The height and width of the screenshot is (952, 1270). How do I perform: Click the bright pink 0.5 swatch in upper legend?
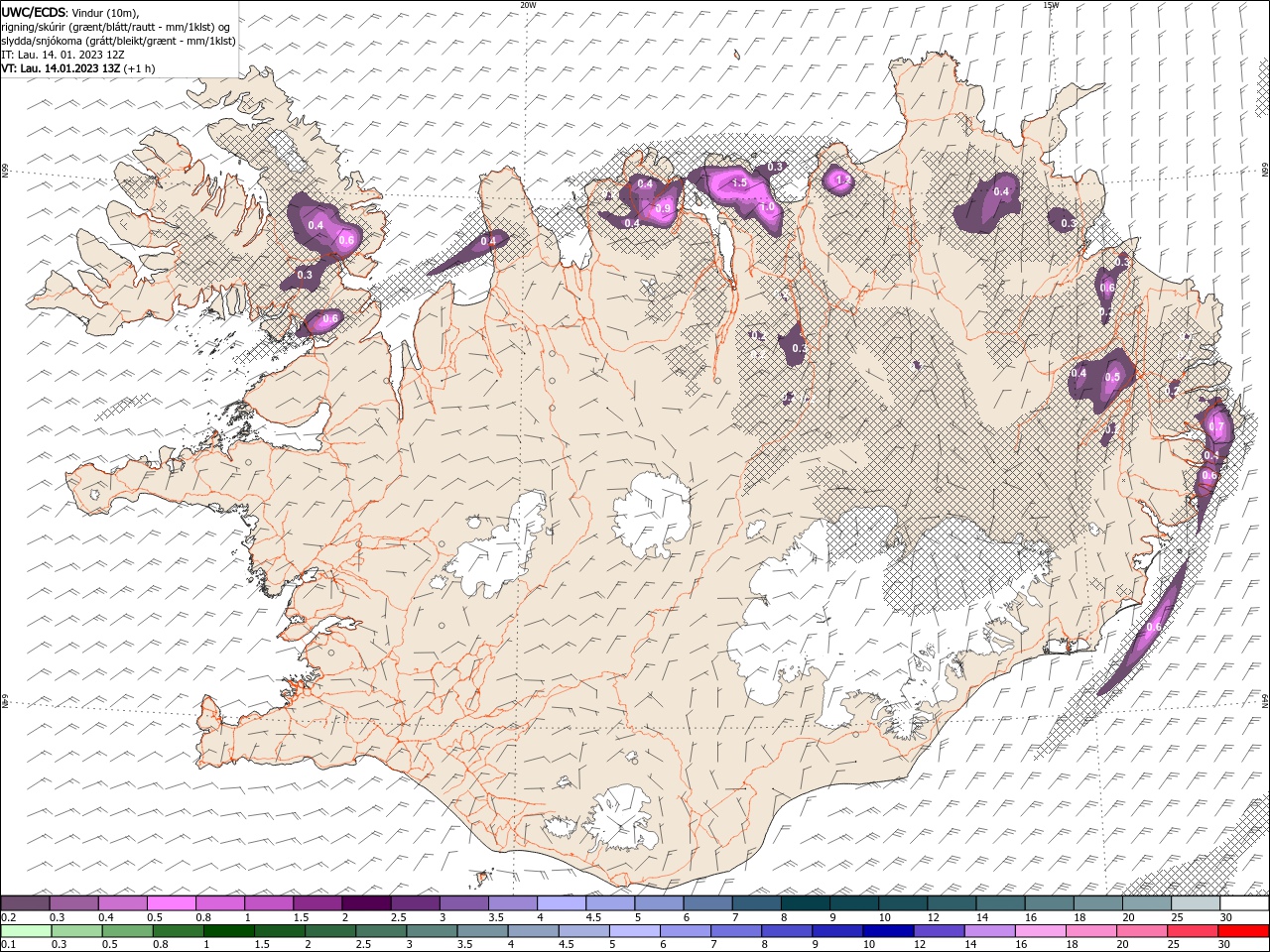pos(171,903)
